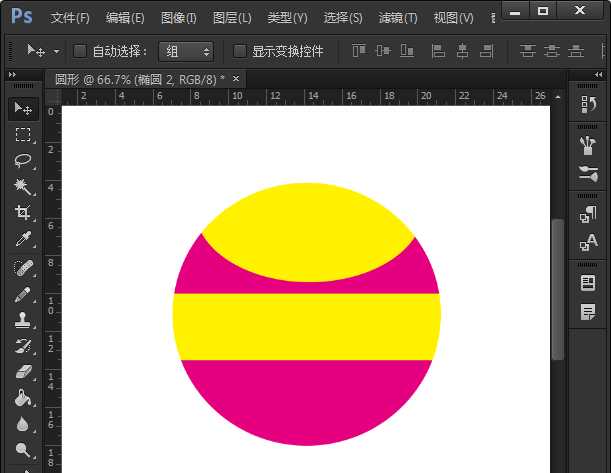Choose the Eraser tool
The height and width of the screenshot is (473, 611).
[x=22, y=372]
